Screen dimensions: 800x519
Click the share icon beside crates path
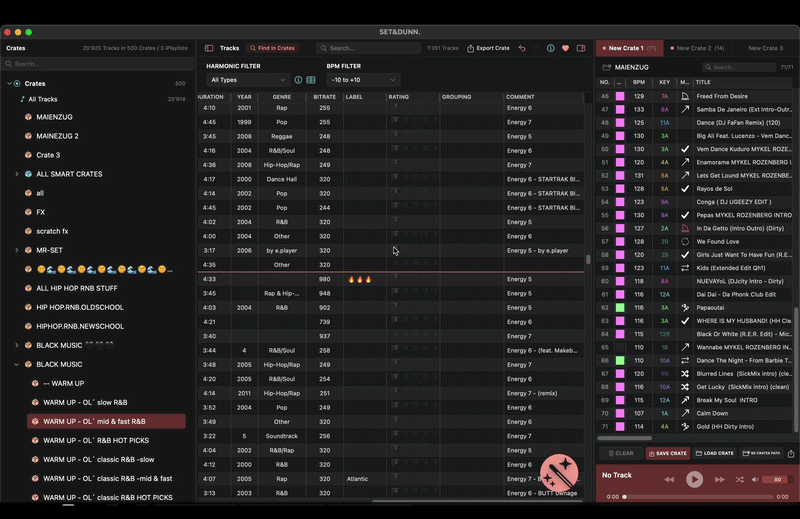791,453
